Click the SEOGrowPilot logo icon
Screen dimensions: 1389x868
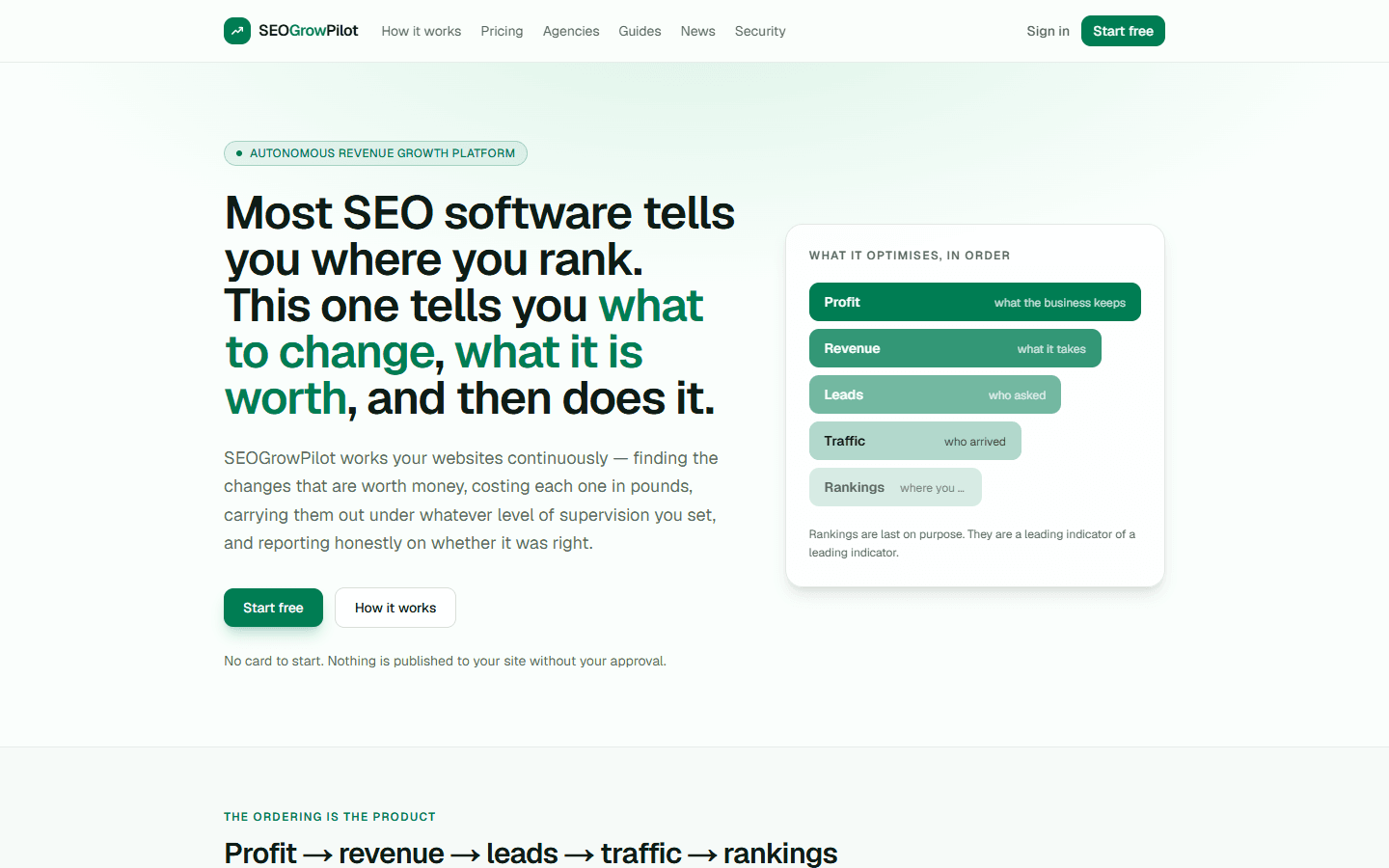coord(237,31)
